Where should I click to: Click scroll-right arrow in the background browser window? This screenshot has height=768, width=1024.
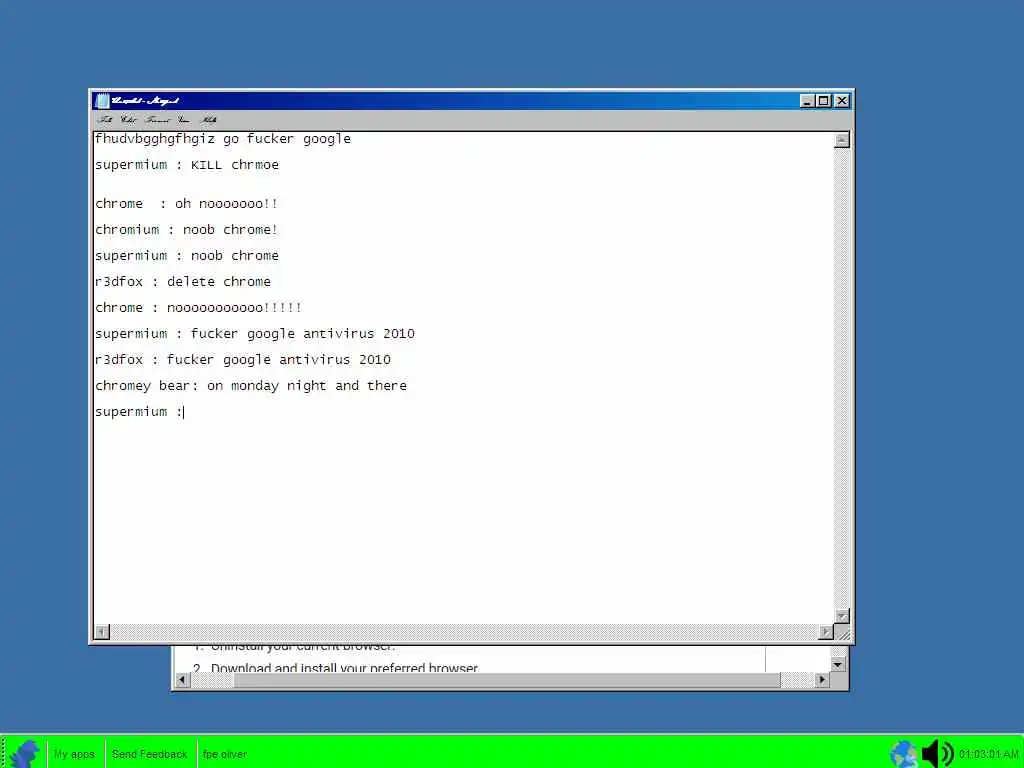[822, 680]
